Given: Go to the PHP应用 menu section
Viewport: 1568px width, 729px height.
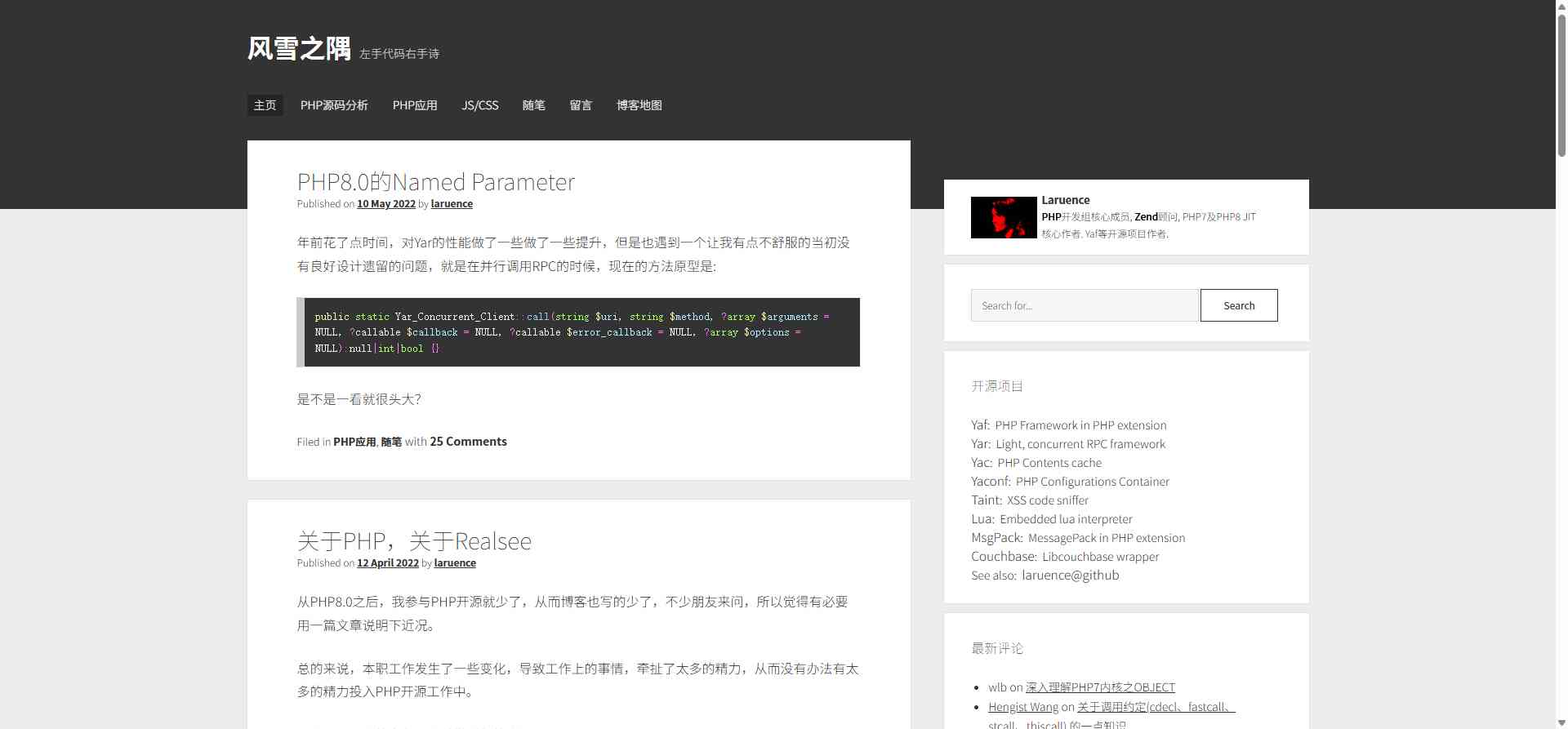Looking at the screenshot, I should (x=415, y=105).
